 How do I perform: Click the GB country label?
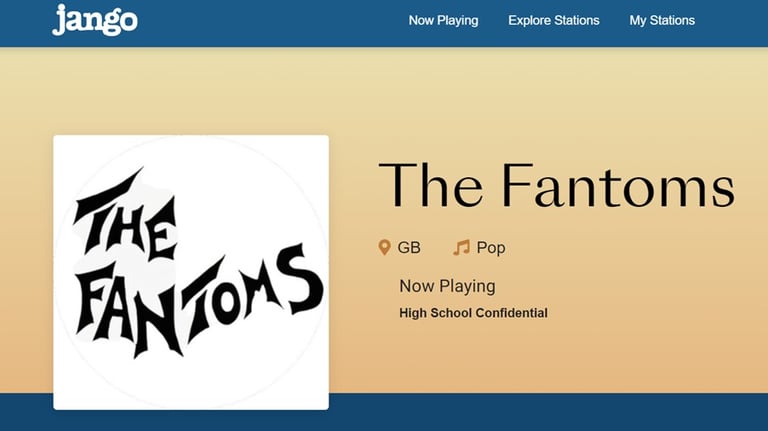tap(409, 247)
